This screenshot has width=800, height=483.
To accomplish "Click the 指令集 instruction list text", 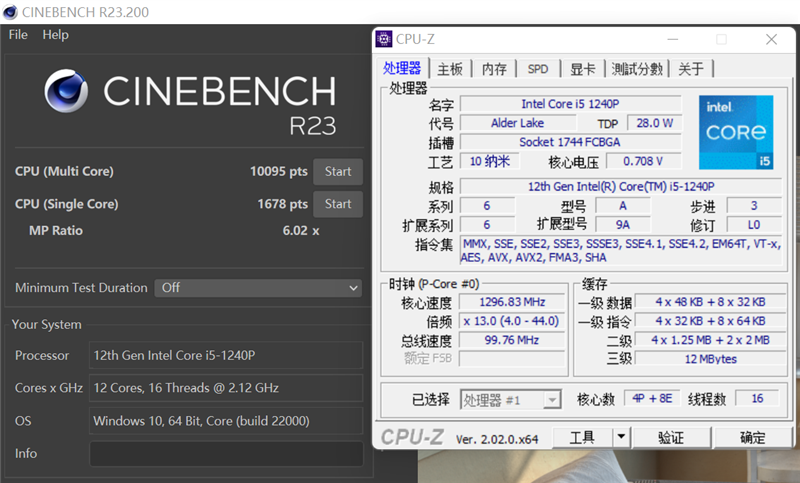I will click(x=621, y=250).
